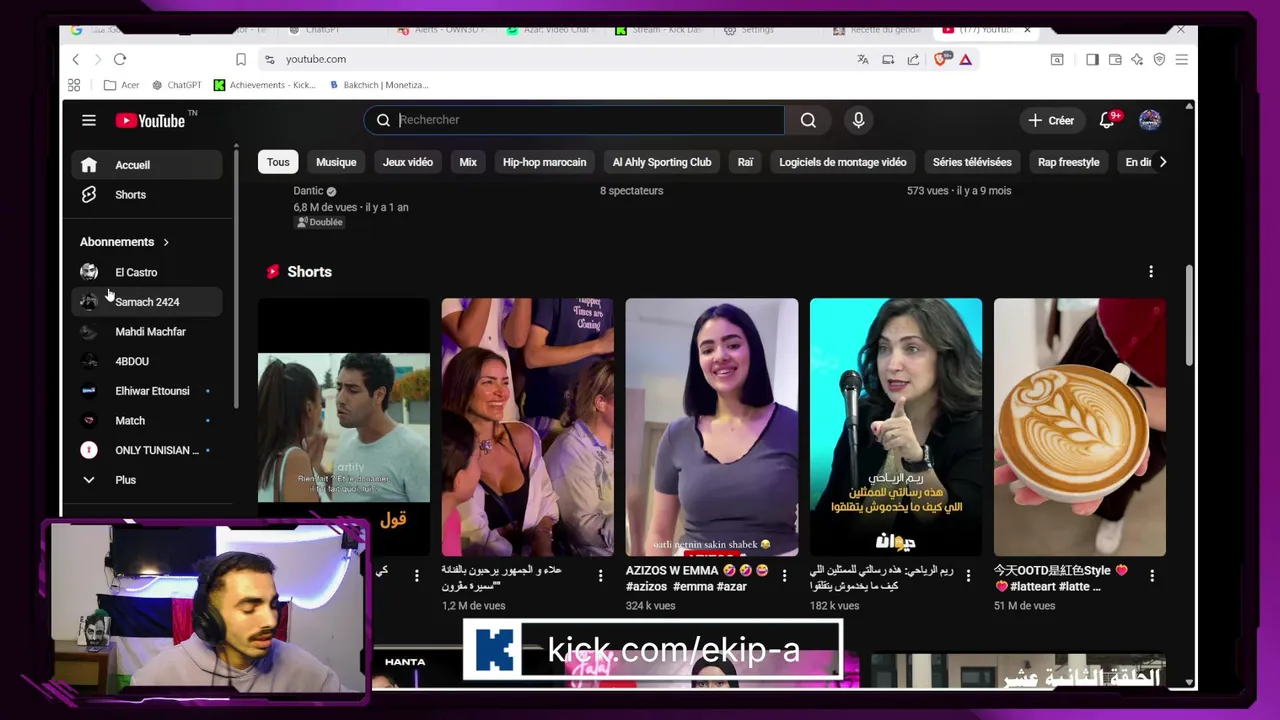Click the translate page icon
This screenshot has height=720, width=1280.
coord(863,60)
